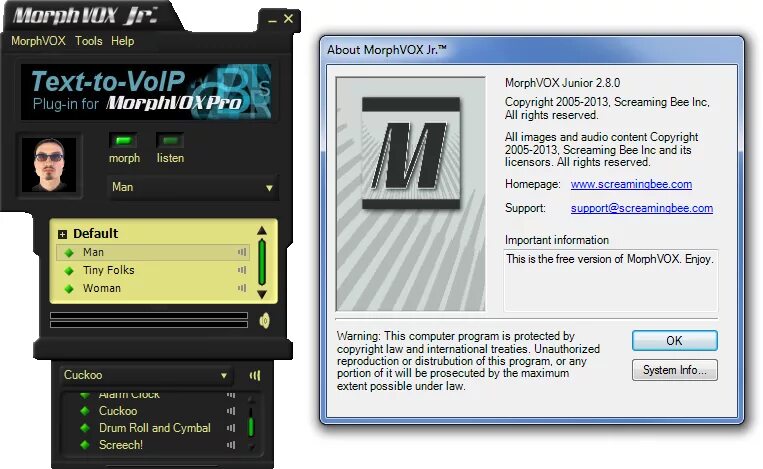Click the Important information text box
The width and height of the screenshot is (763, 469).
(x=611, y=280)
